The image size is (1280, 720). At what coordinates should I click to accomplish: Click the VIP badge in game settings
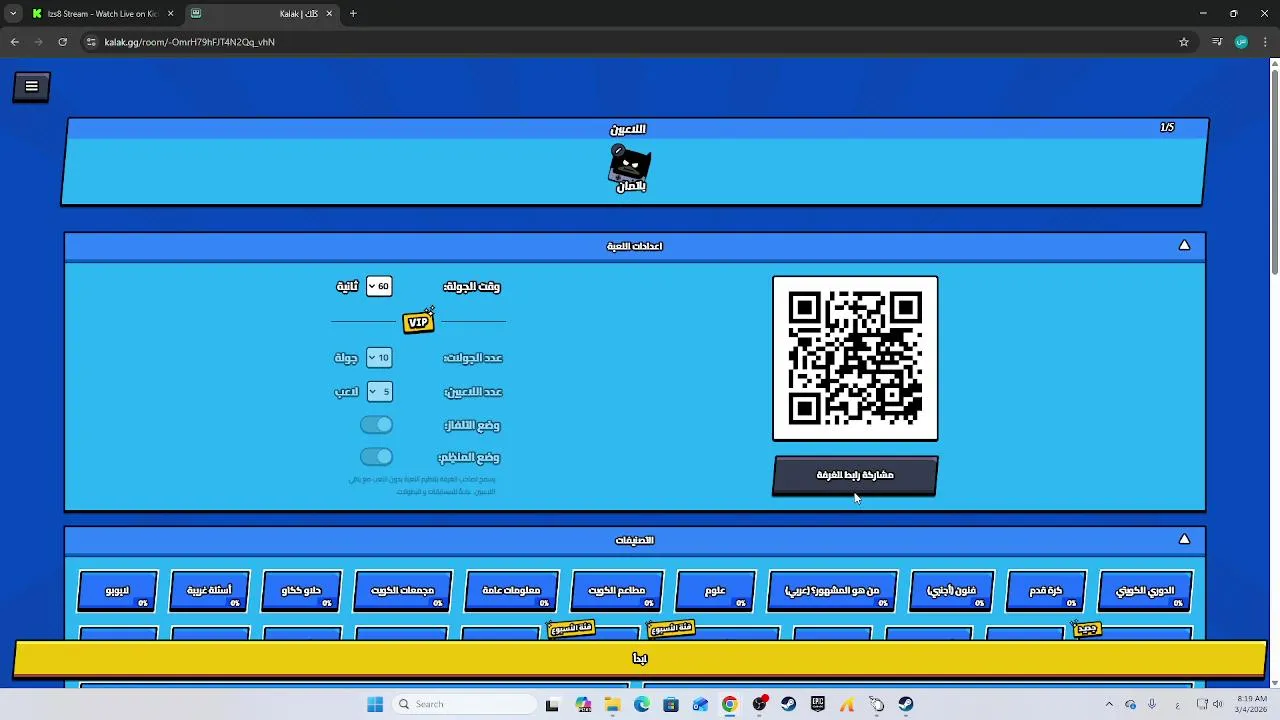pyautogui.click(x=418, y=322)
